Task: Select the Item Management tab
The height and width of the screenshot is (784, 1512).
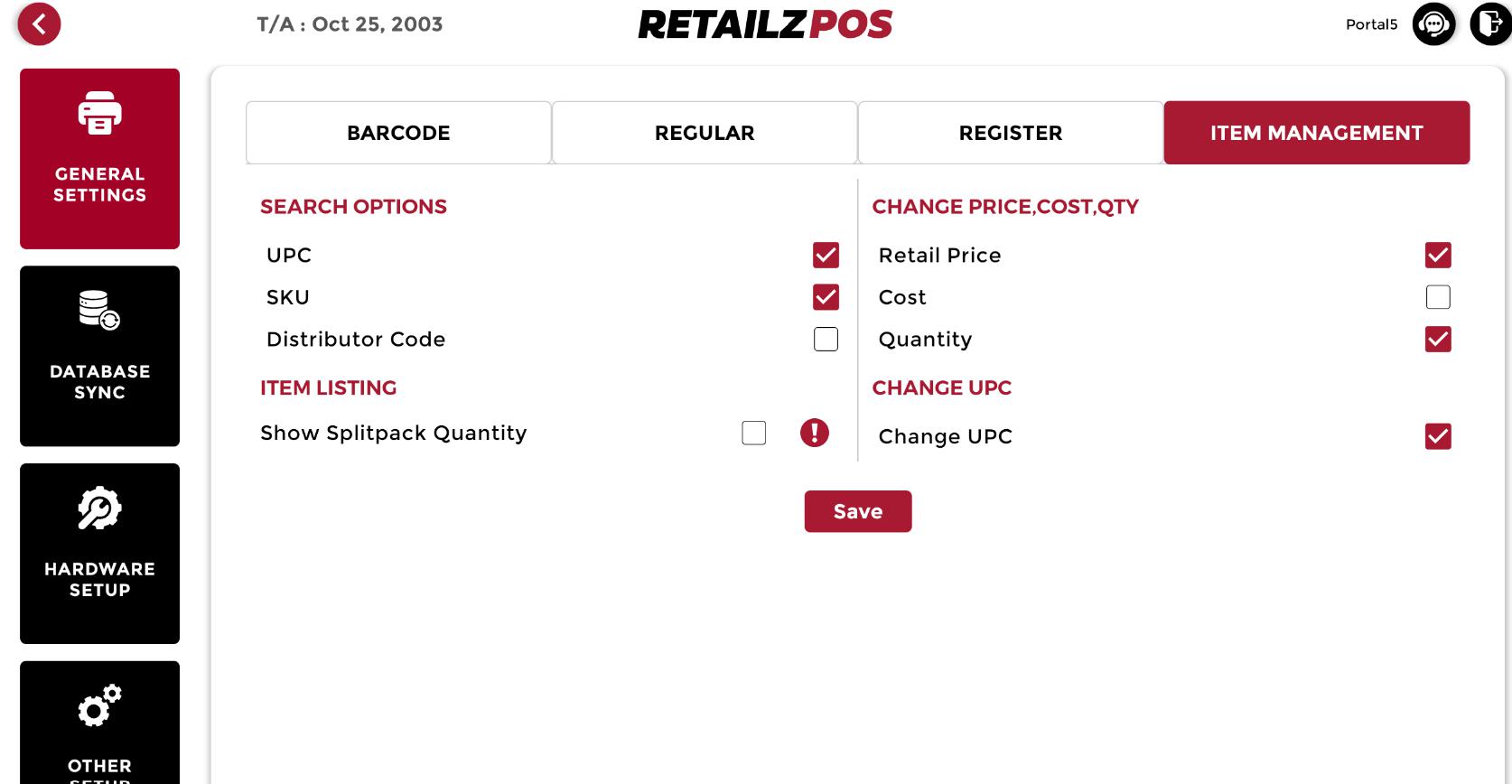Action: (1316, 133)
